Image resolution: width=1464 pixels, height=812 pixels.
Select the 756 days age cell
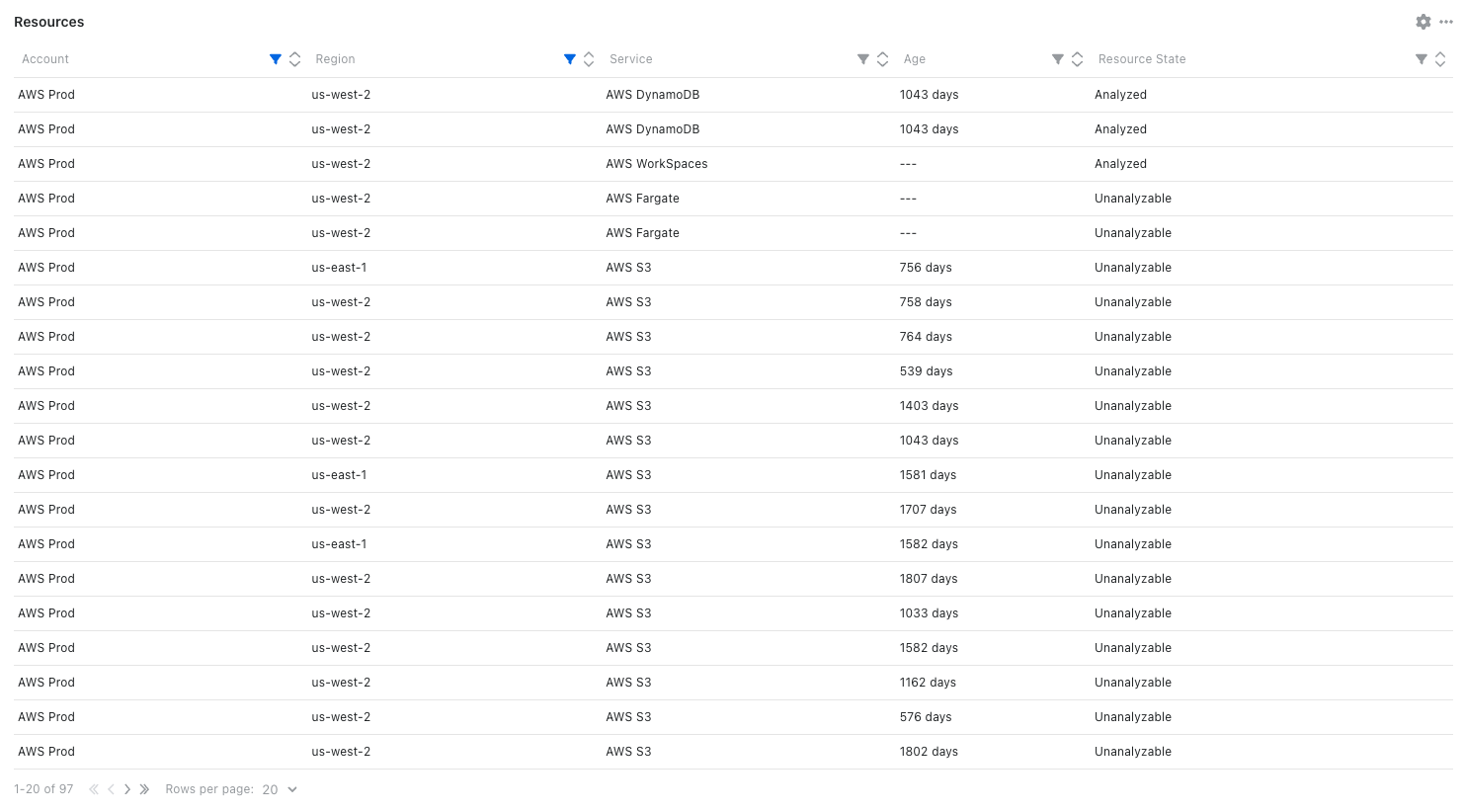[x=926, y=268]
